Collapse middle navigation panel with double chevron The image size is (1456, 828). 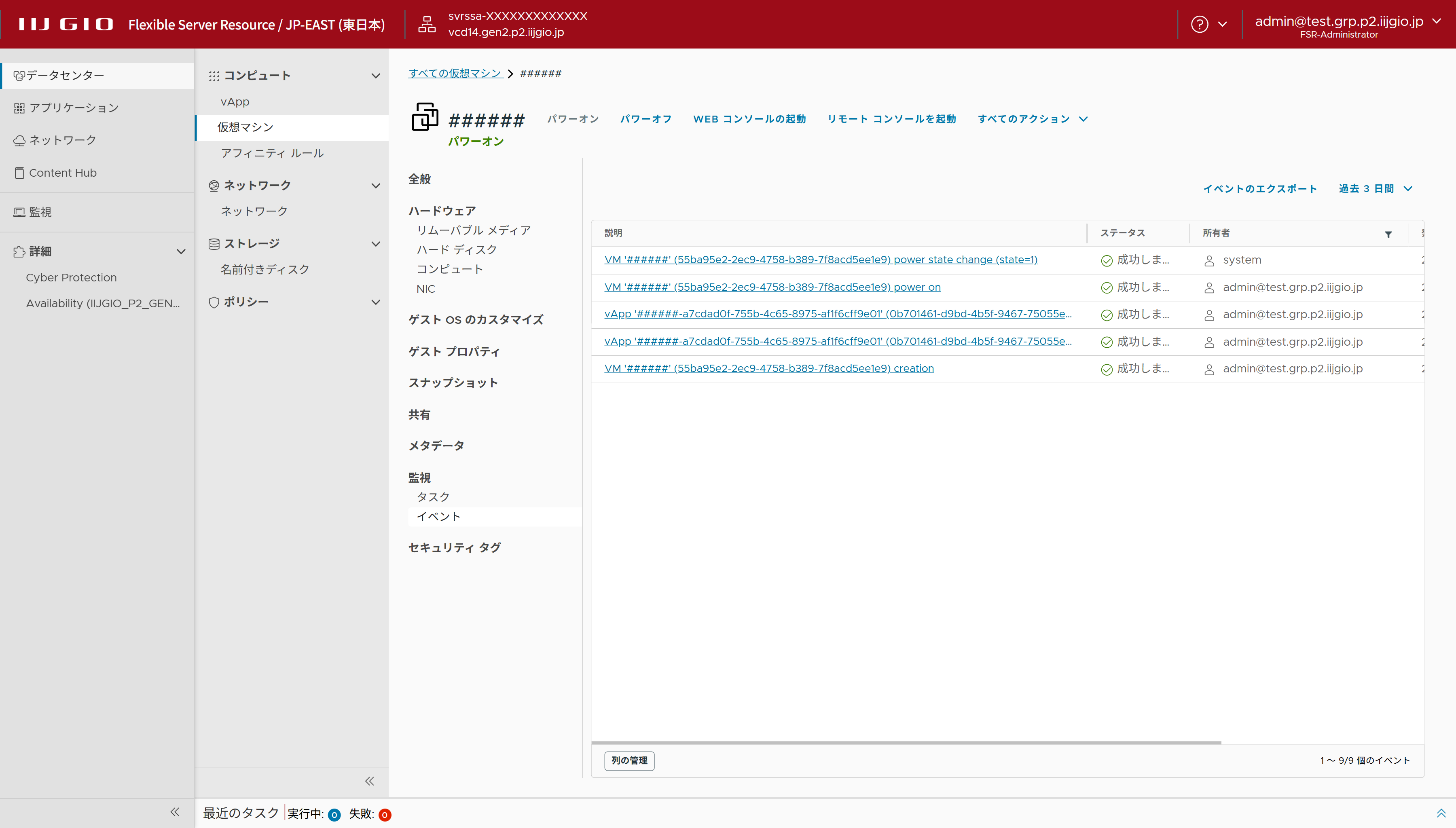pos(370,781)
